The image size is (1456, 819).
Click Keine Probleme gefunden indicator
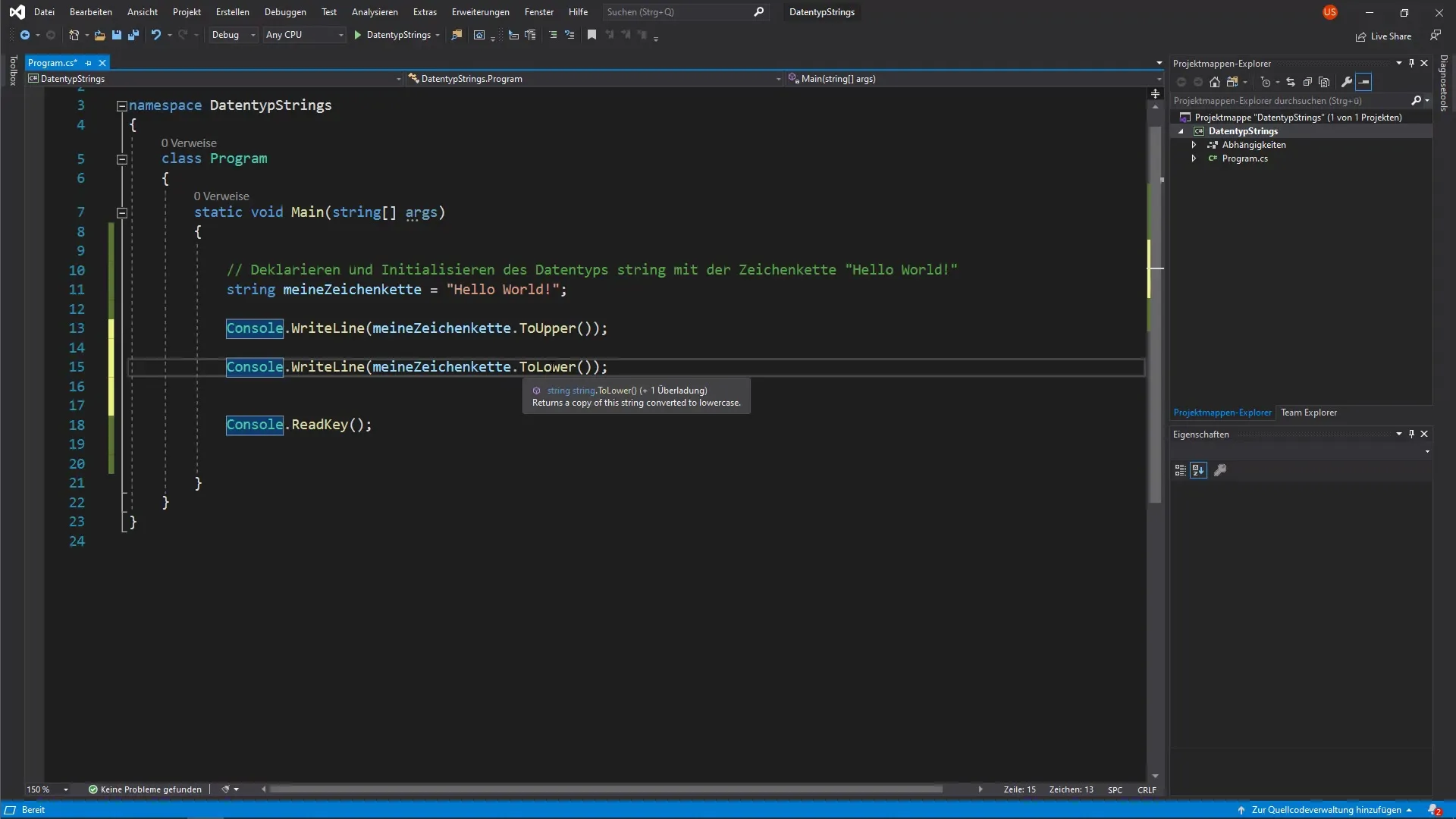pyautogui.click(x=145, y=789)
